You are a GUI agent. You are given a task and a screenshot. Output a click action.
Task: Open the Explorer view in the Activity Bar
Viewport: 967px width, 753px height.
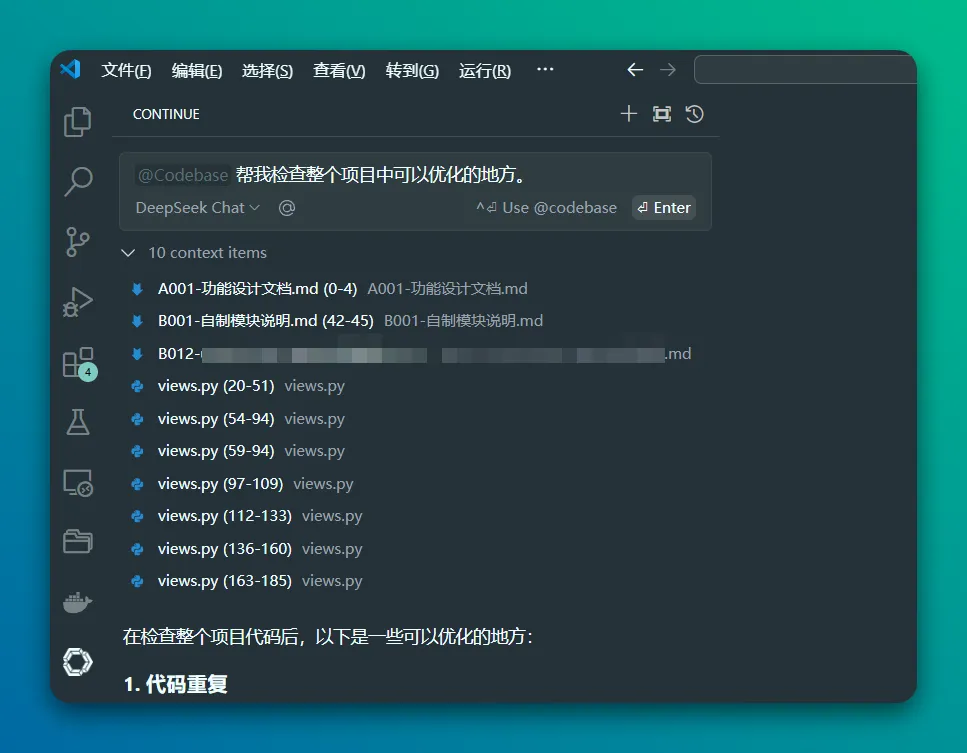click(78, 121)
